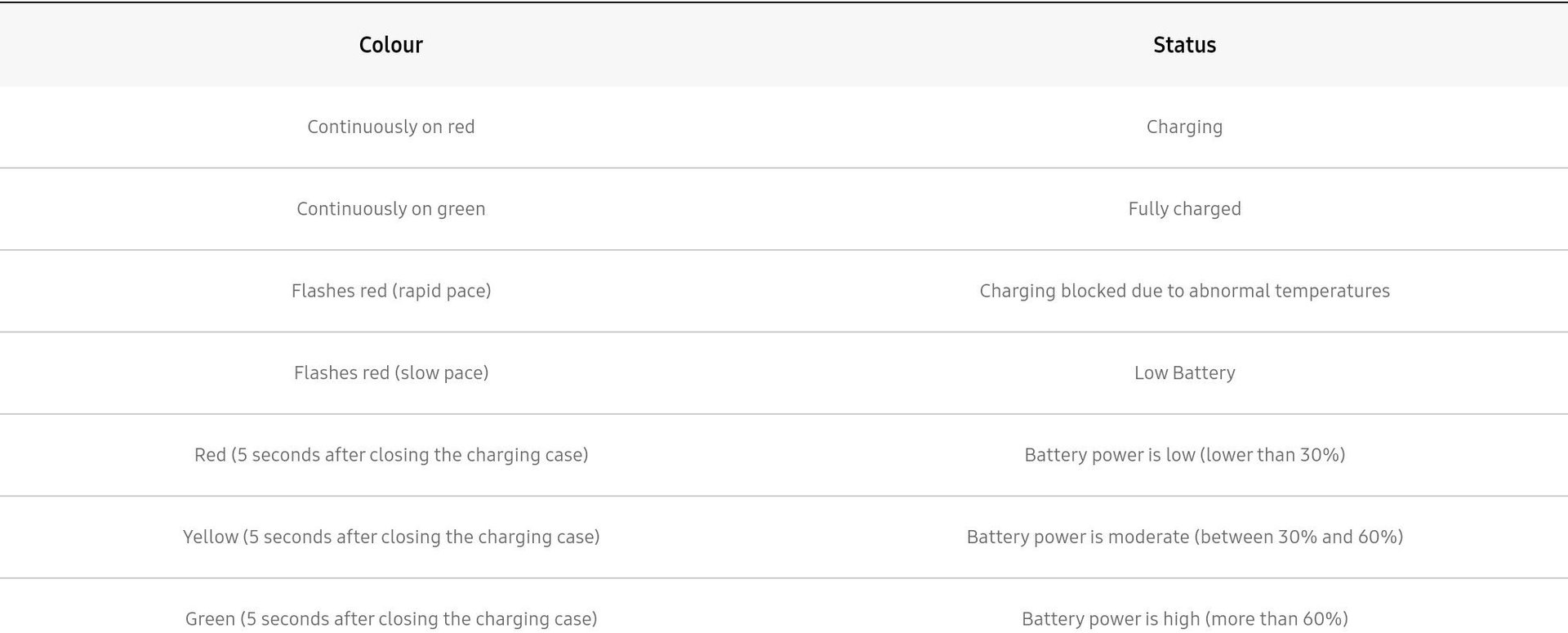
Task: Click the Colour column header
Action: tap(390, 45)
